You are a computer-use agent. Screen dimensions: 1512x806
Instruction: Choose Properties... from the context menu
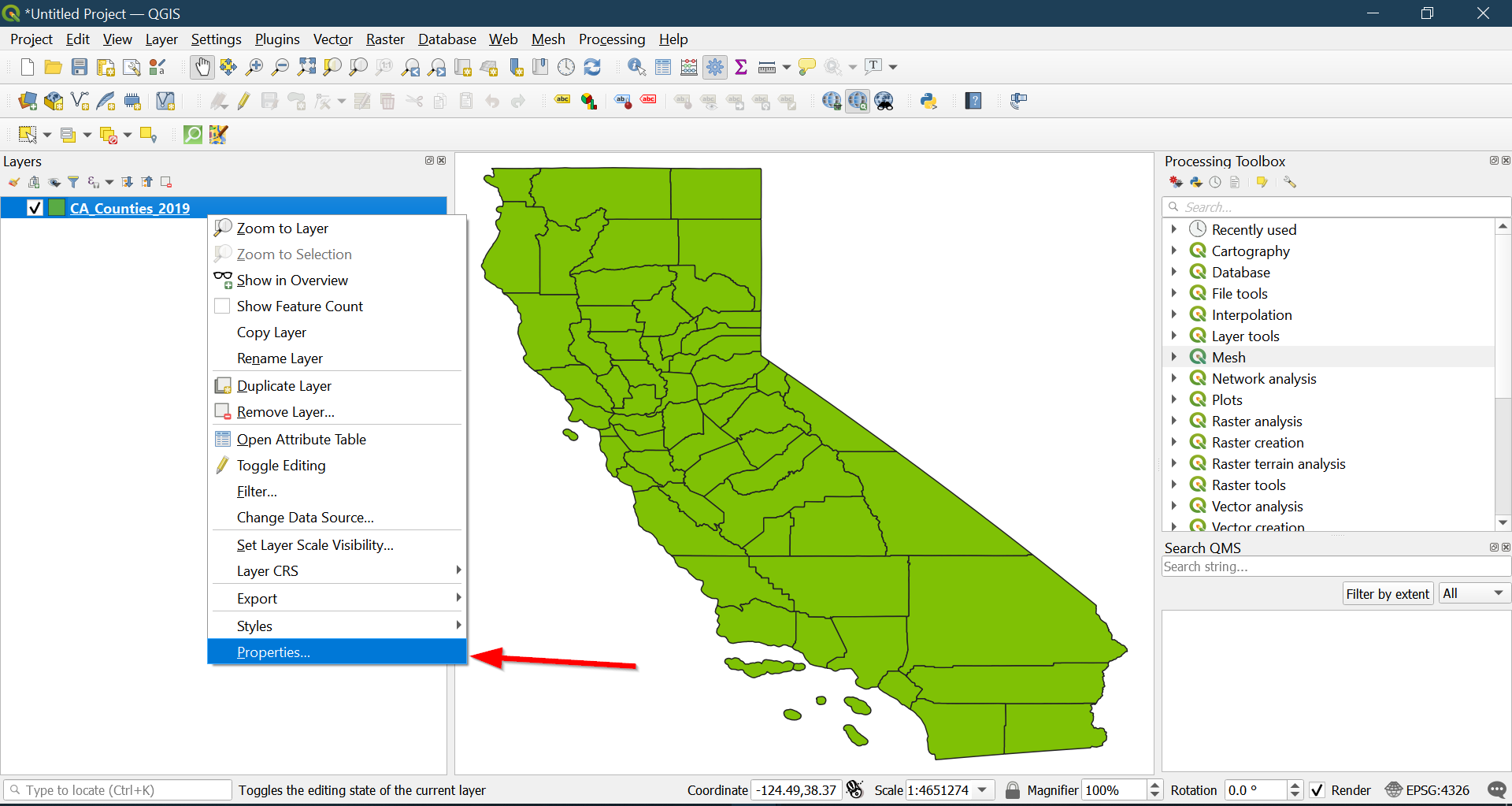(273, 652)
